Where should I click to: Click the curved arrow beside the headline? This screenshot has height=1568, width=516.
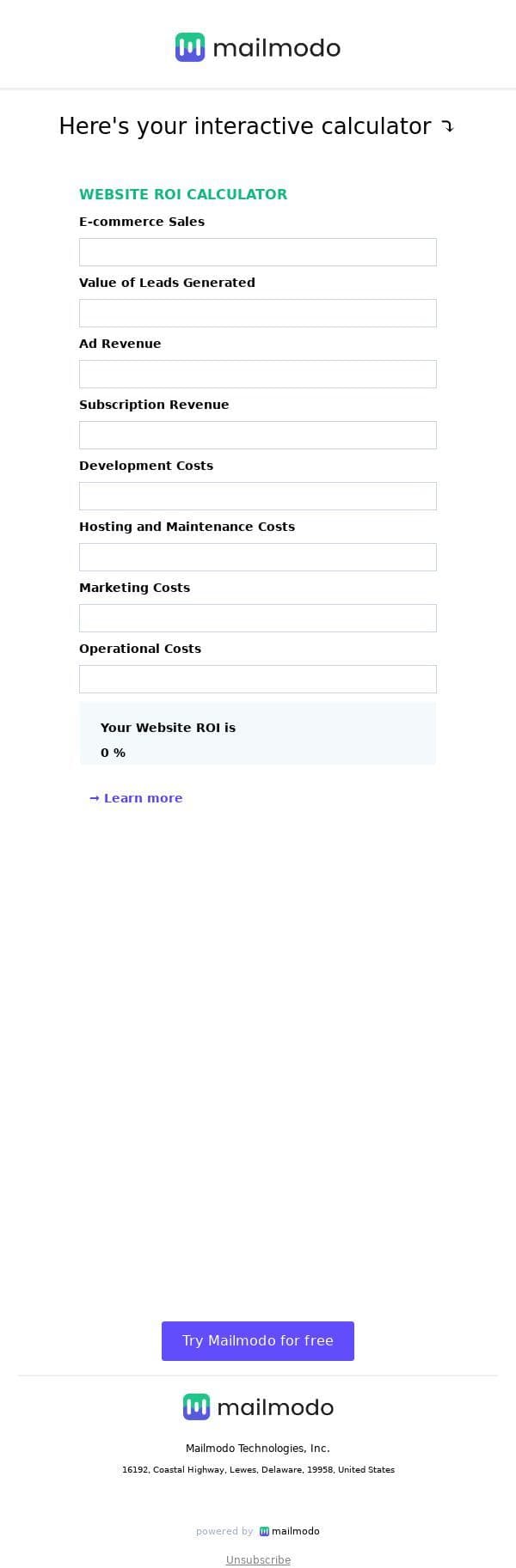pos(447,127)
